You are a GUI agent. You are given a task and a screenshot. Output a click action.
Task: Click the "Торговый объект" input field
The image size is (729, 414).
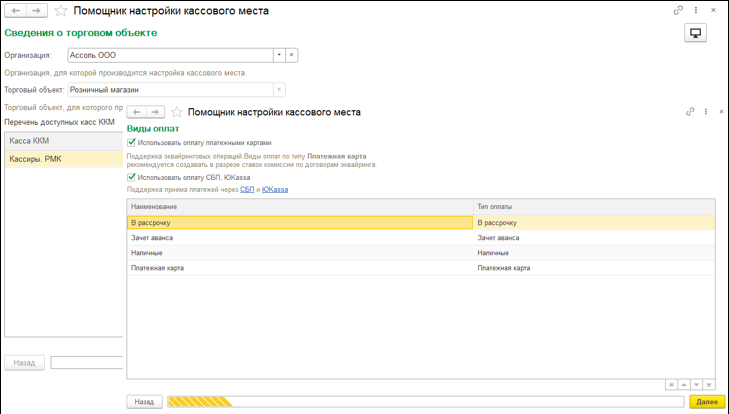tap(170, 89)
